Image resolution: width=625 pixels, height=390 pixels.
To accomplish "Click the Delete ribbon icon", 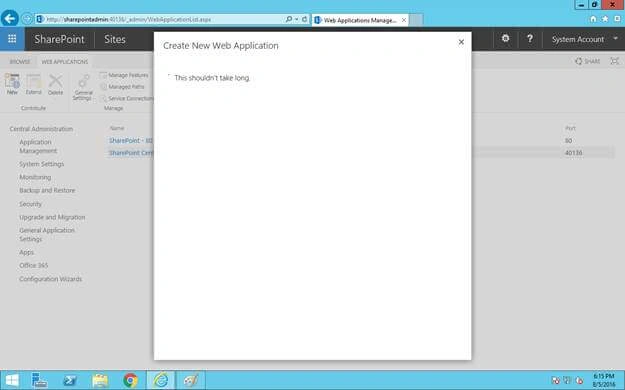I will 55,84.
